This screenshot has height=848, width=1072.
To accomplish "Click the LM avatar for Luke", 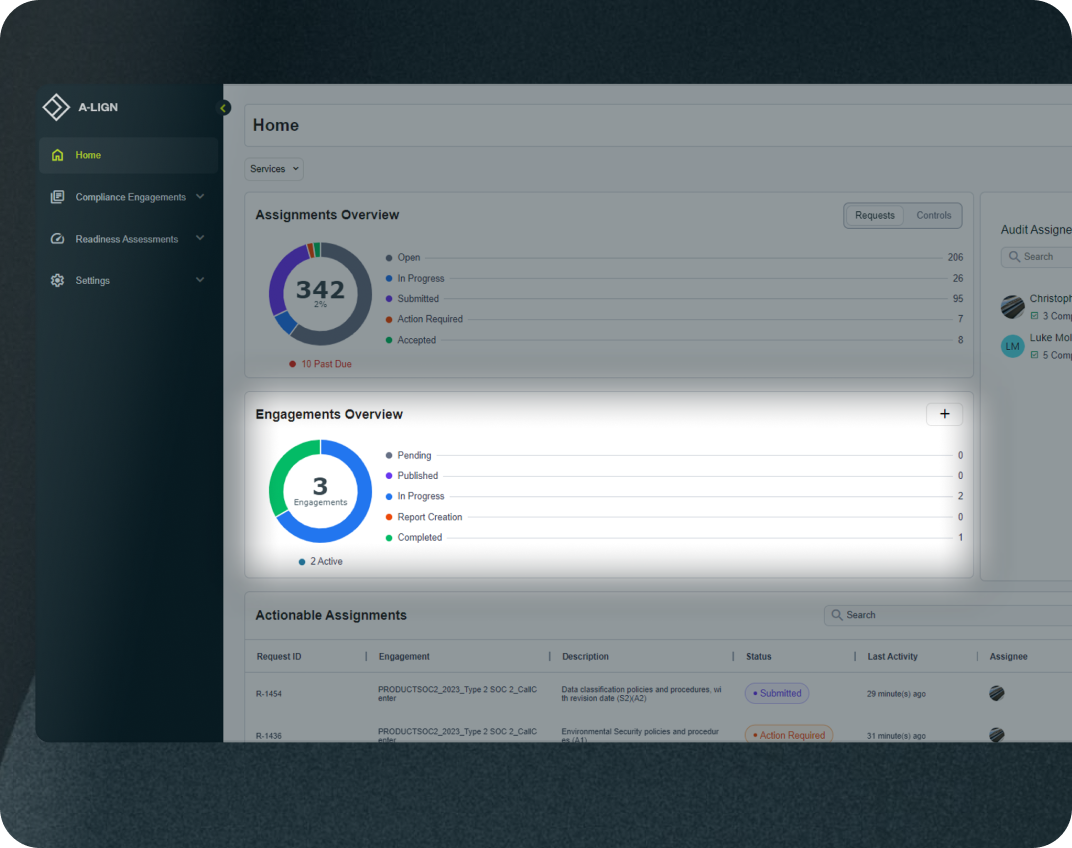I will pos(1013,346).
